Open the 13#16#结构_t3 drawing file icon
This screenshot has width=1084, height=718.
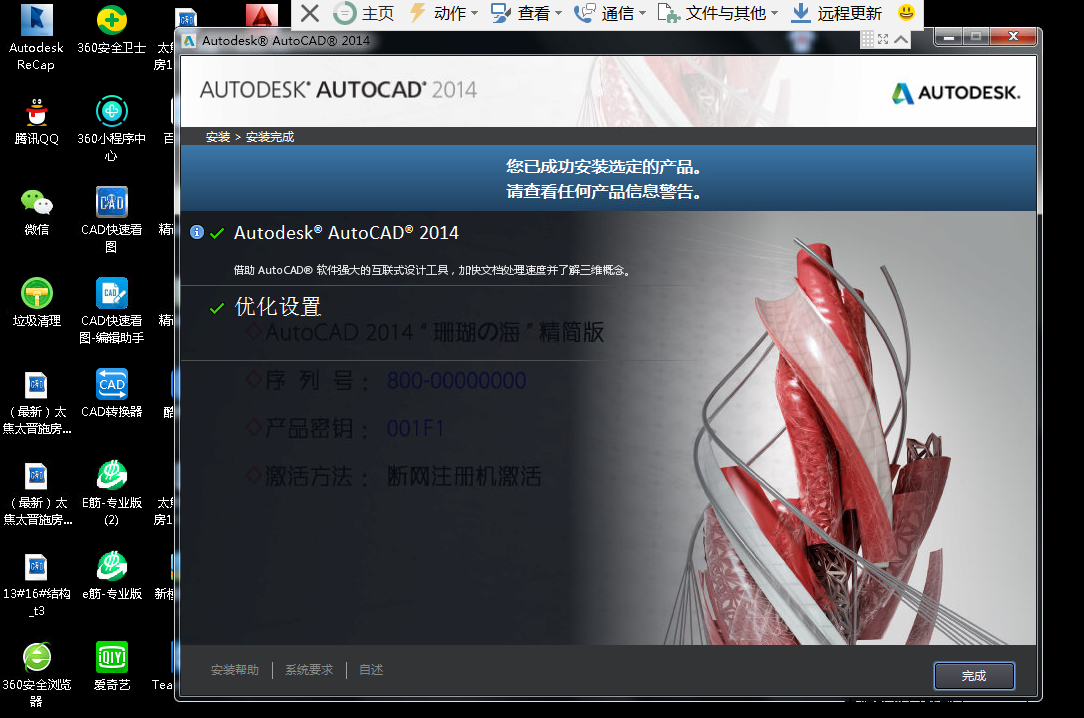37,585
